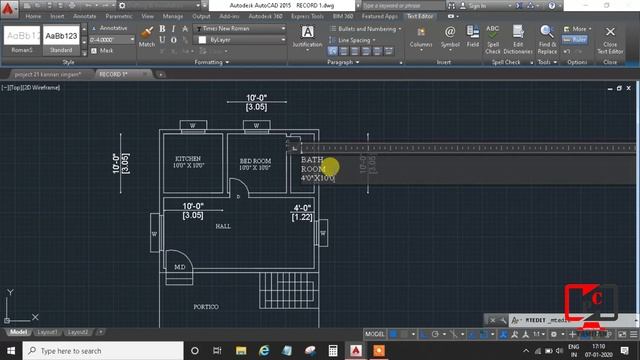
Task: Switch to the RECORD 1 drawing tab
Action: [114, 74]
